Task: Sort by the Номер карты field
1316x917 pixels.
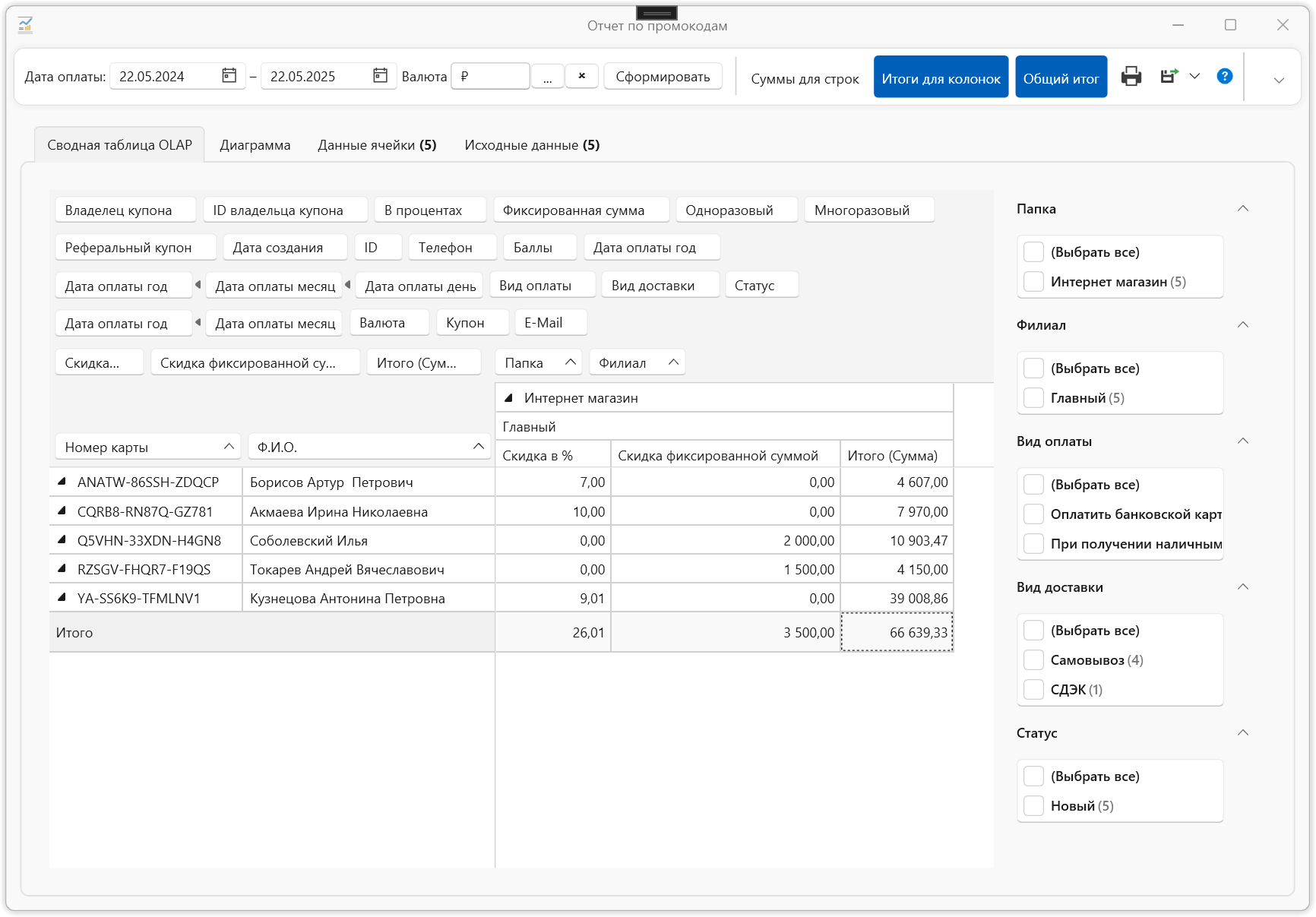Action: pyautogui.click(x=148, y=447)
